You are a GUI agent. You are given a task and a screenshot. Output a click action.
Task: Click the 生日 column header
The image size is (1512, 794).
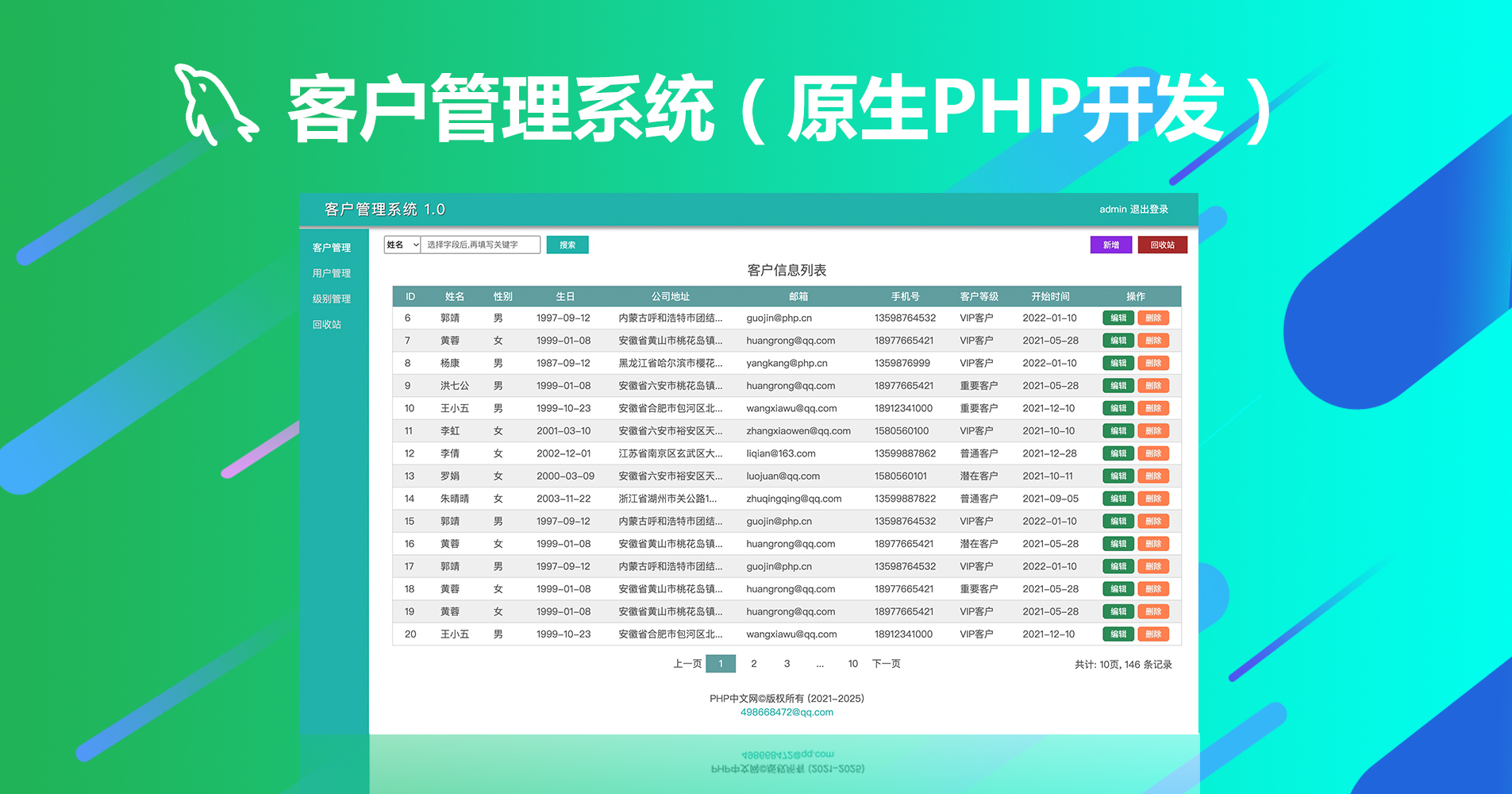tap(565, 296)
